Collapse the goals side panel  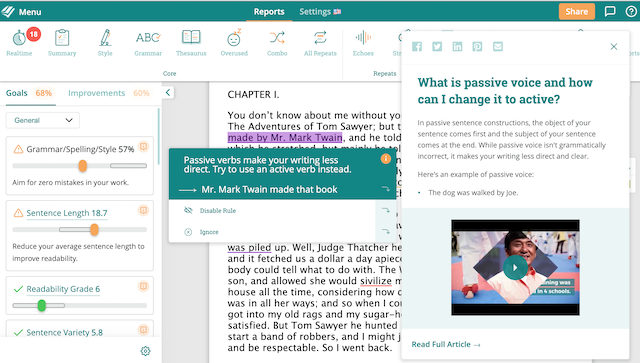[x=168, y=92]
